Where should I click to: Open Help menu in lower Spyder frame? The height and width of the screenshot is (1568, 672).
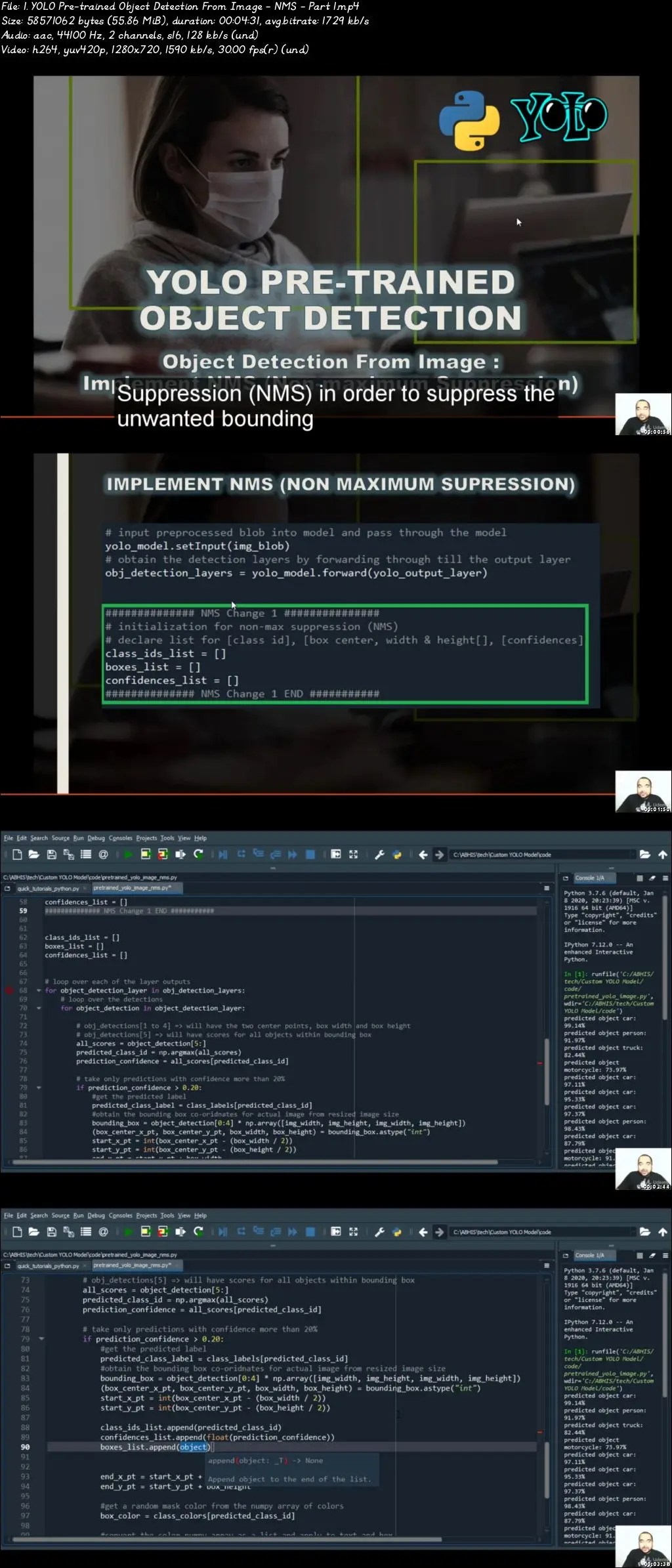coord(201,1216)
